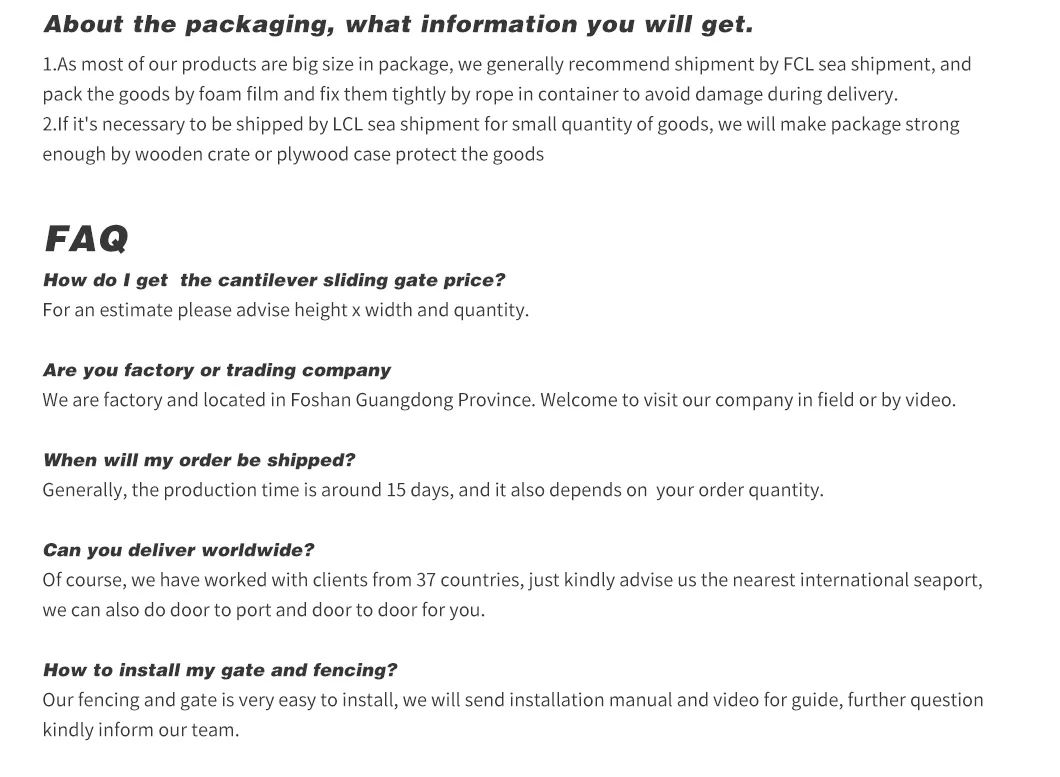Viewport: 1060px width, 777px height.
Task: Click the line starting '1.As most of our products'
Action: [506, 65]
